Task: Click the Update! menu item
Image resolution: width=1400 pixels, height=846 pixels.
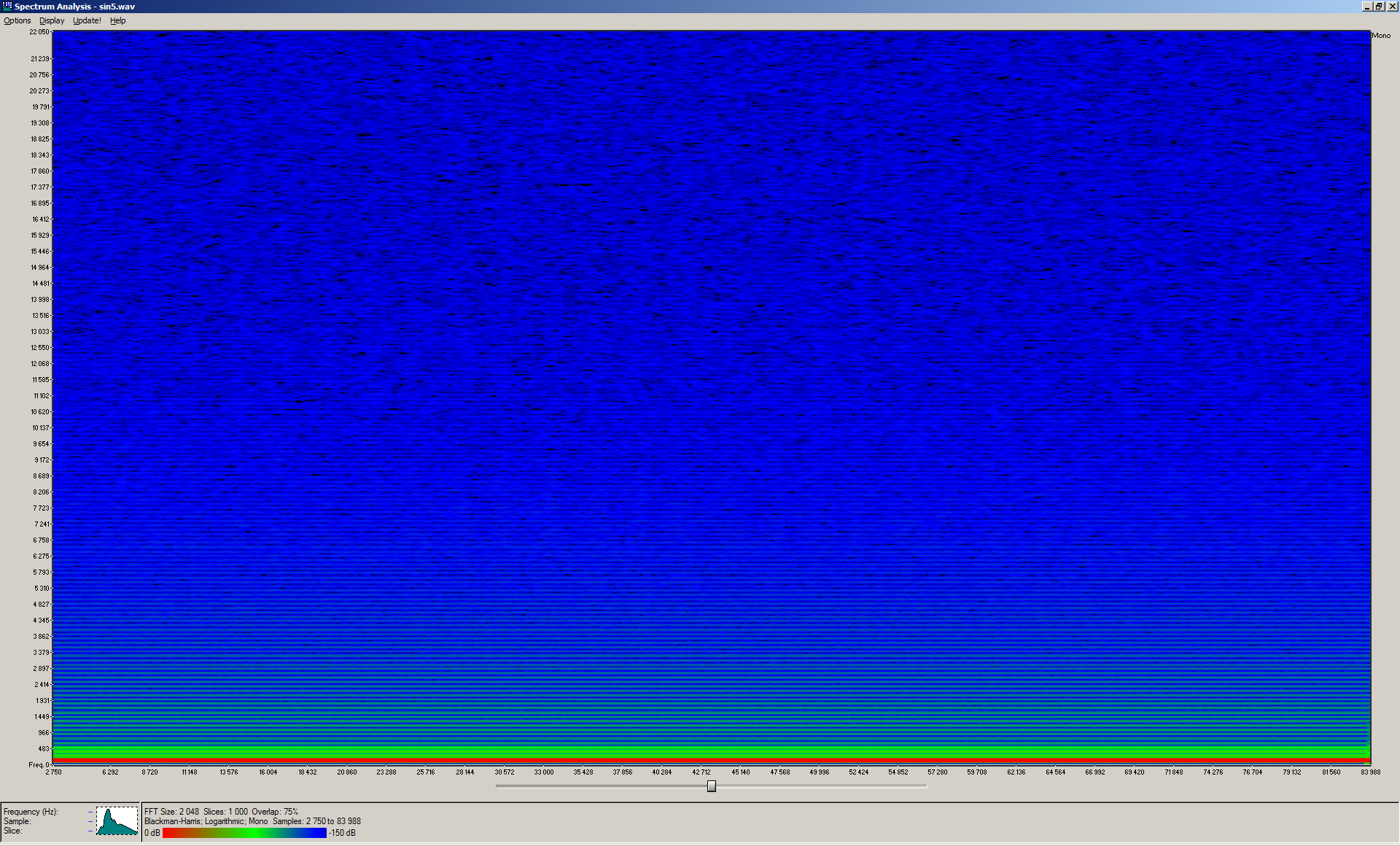Action: [87, 20]
